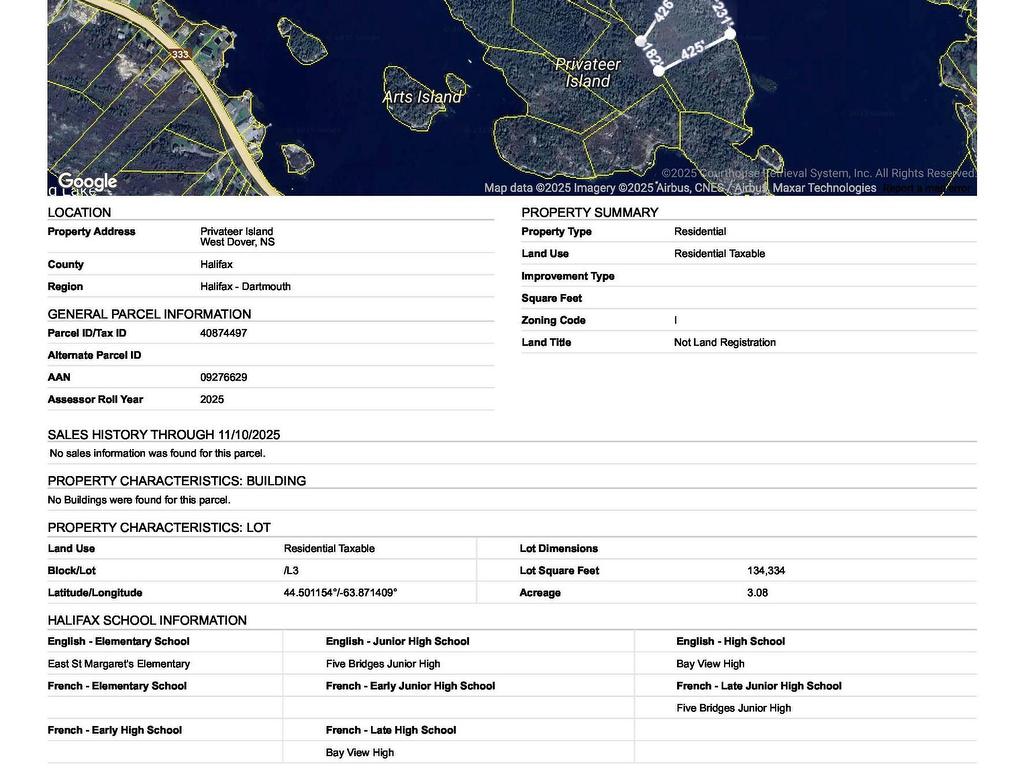Click the no sales information message
Viewport: 1024px width, 768px height.
click(157, 453)
